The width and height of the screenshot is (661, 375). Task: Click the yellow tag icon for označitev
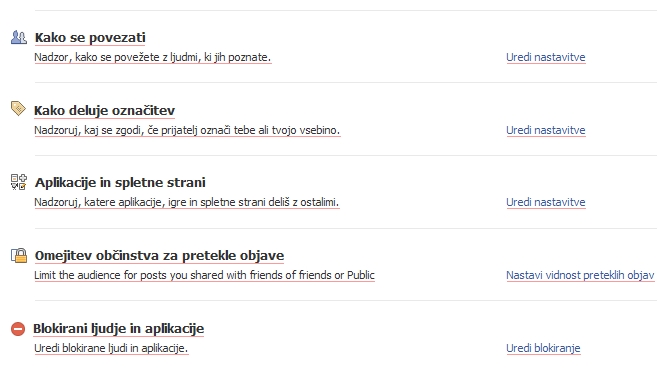click(x=18, y=108)
